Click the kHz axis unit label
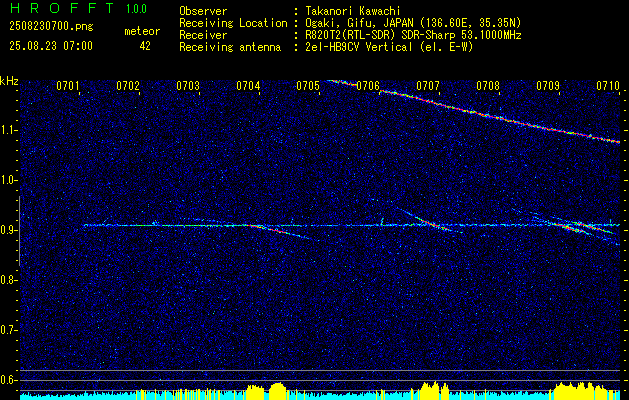 coord(9,81)
